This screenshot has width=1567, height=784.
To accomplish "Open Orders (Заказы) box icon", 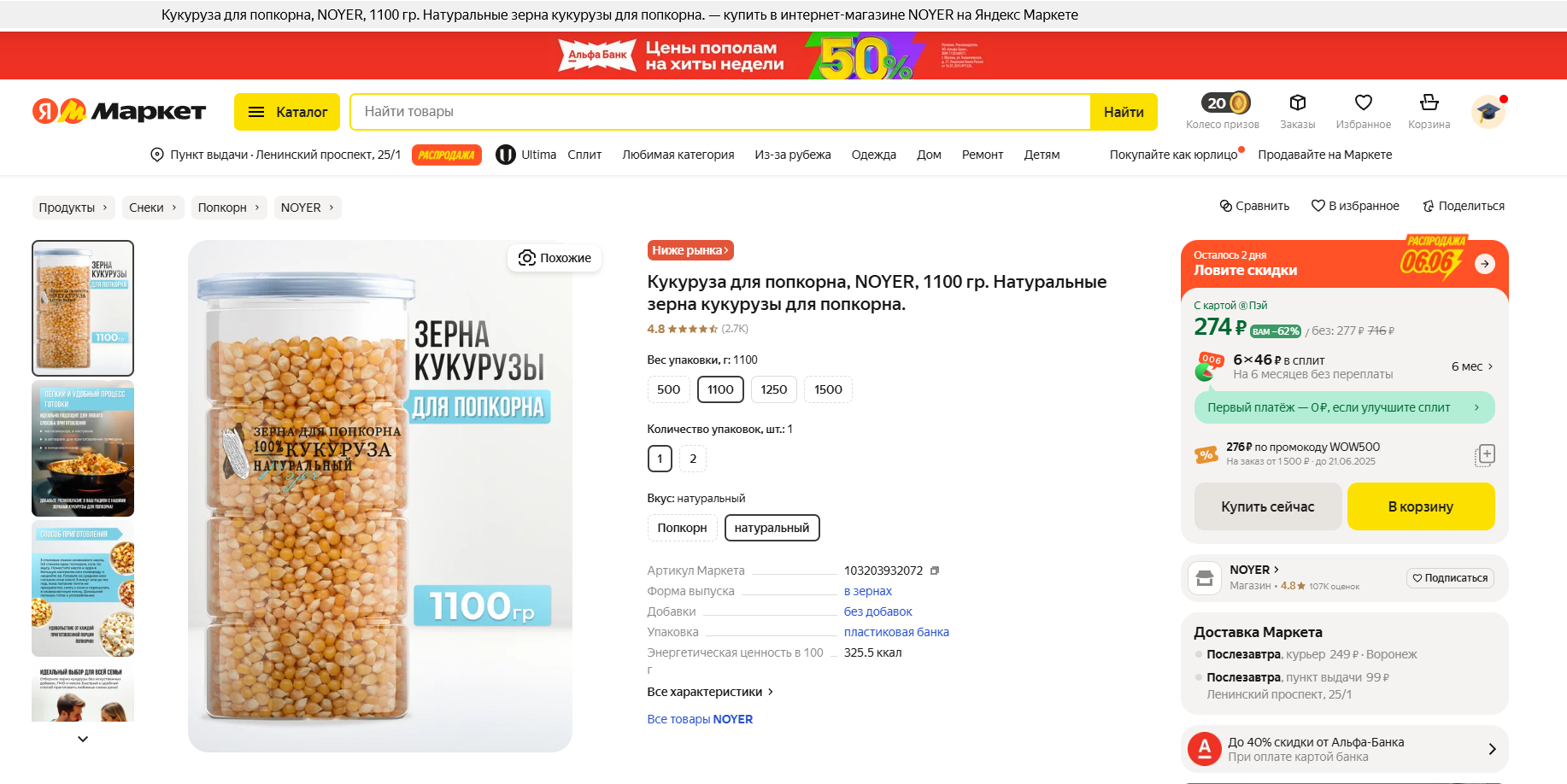I will point(1297,103).
